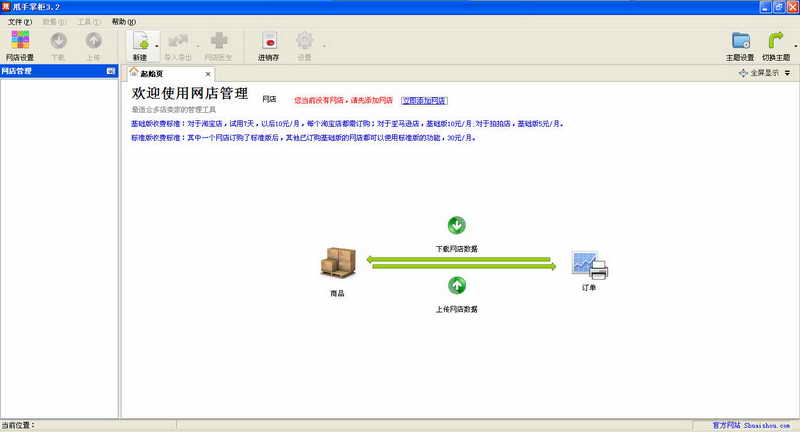Click the app icon in title bar
Viewport: 800px width, 432px height.
pyautogui.click(x=6, y=7)
